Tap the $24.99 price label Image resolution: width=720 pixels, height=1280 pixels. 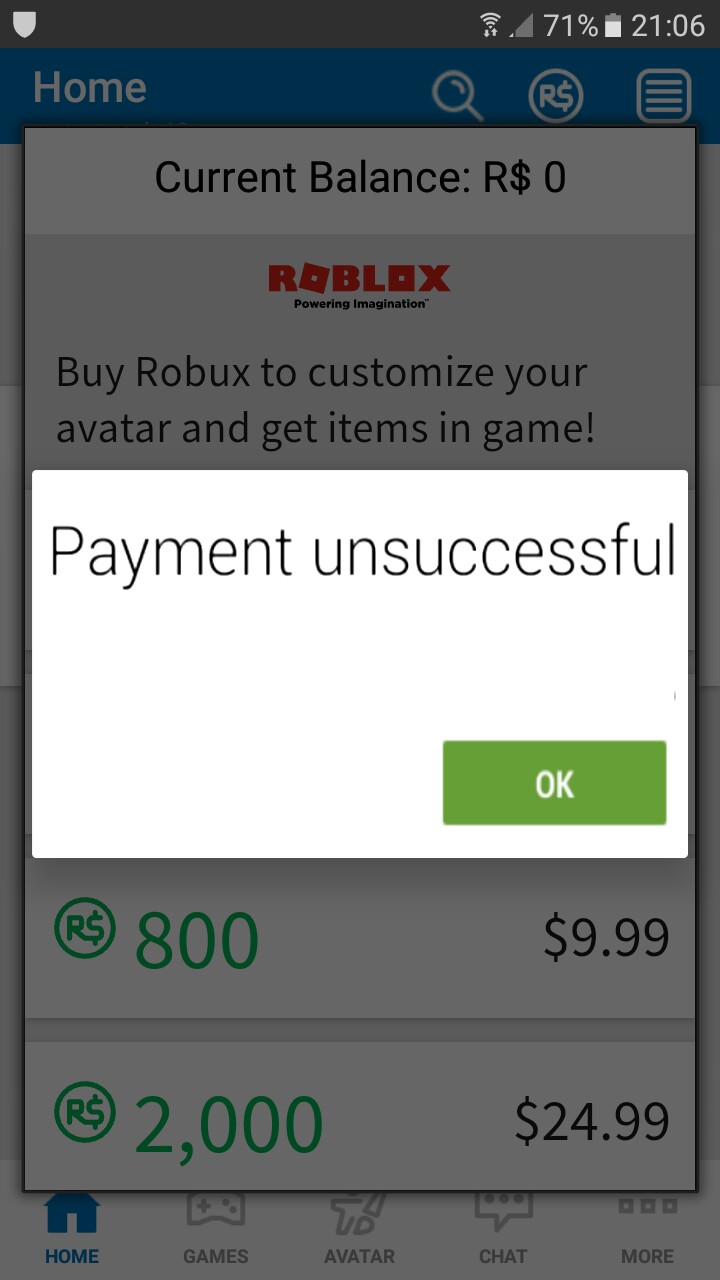[592, 1121]
